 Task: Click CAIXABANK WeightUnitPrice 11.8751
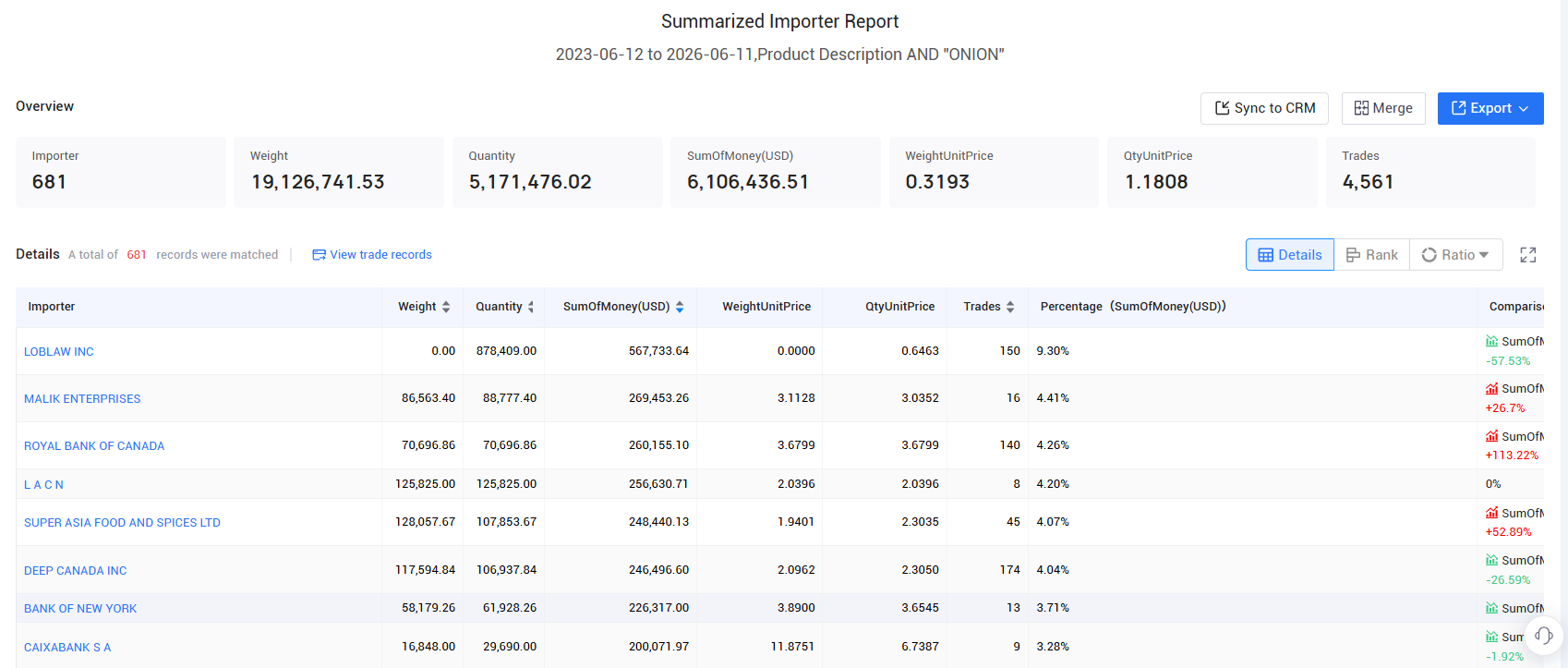pos(792,647)
